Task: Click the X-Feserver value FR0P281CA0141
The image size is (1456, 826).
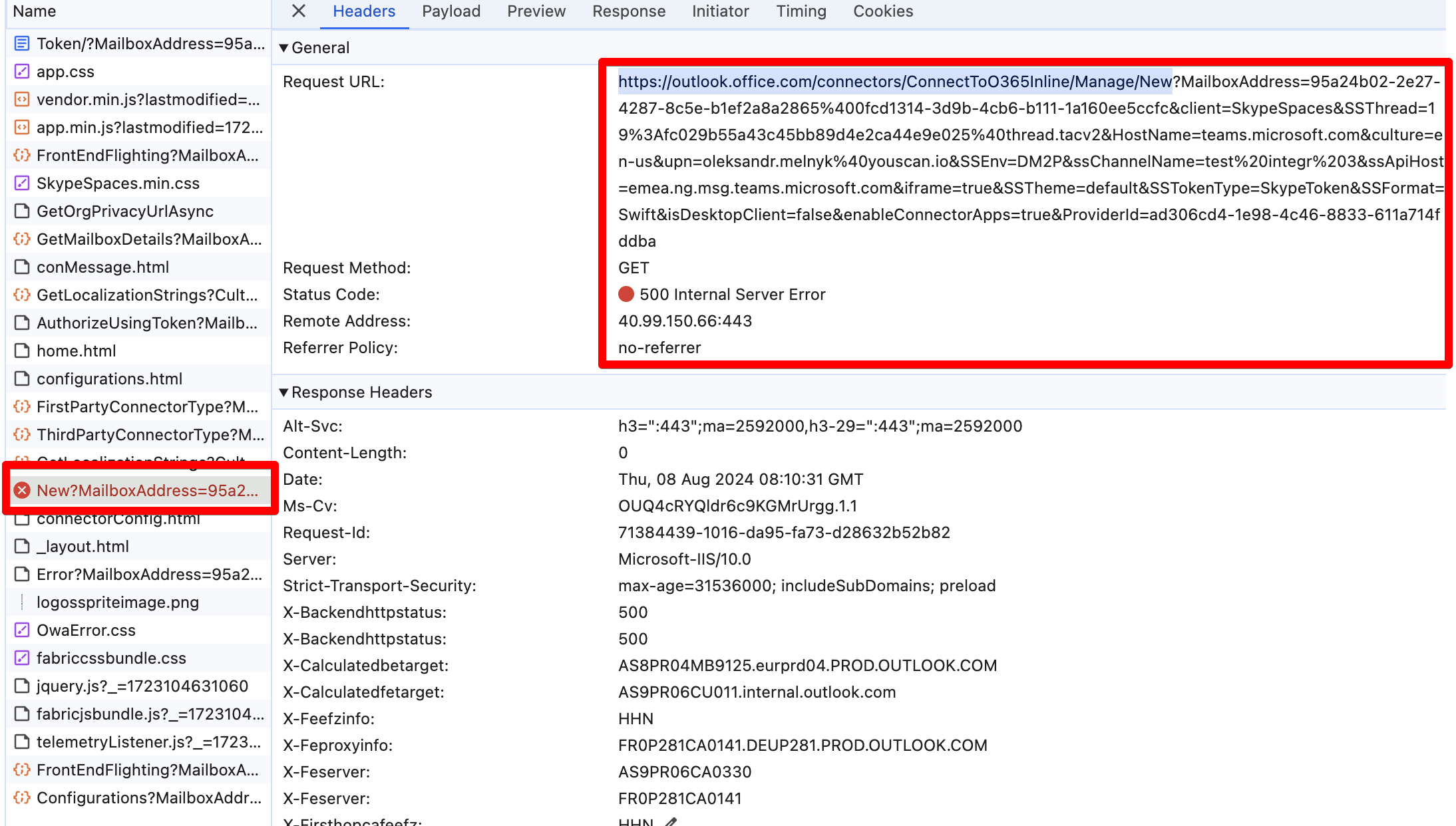Action: (x=679, y=799)
